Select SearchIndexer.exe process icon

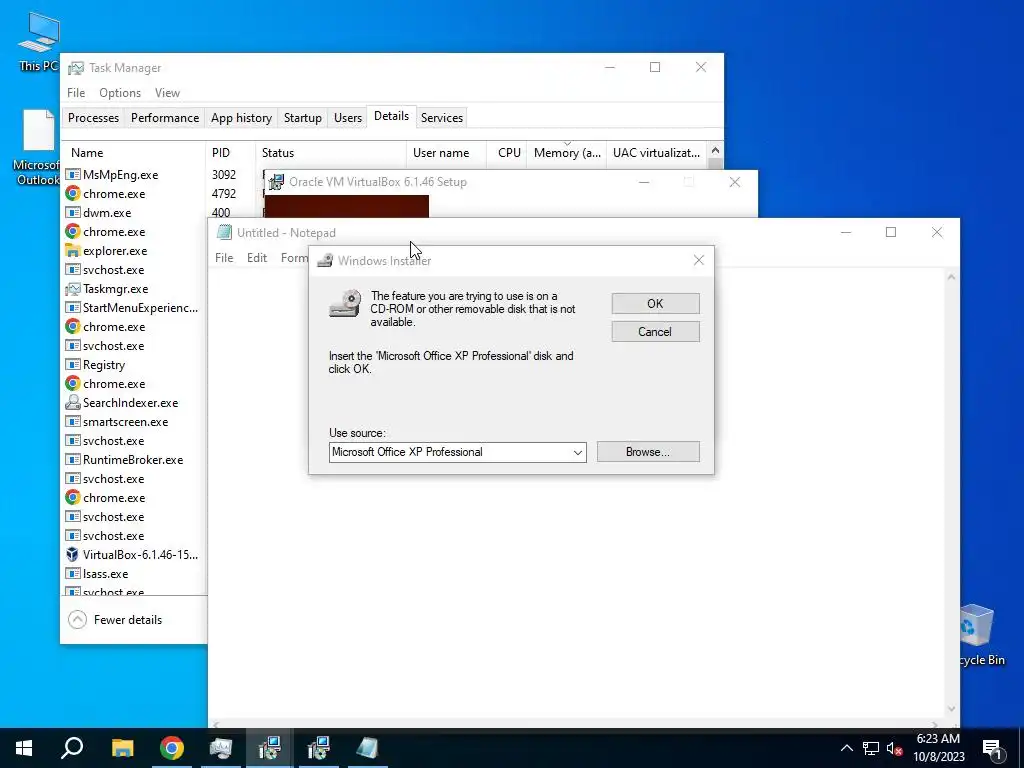click(72, 403)
